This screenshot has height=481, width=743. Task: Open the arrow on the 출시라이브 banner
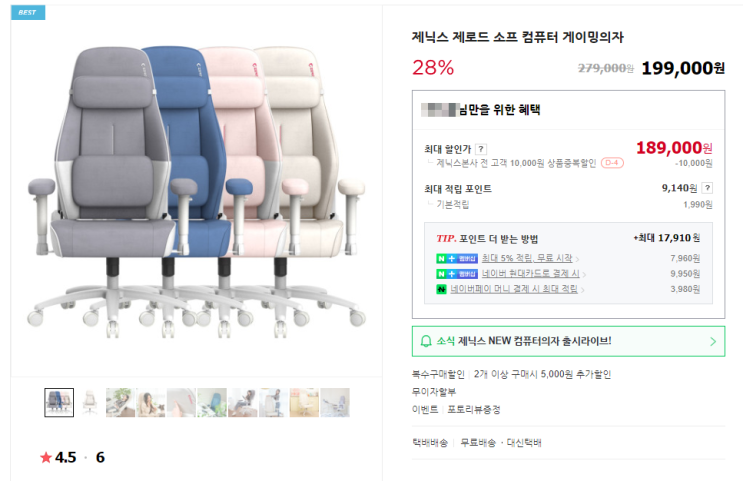(x=713, y=342)
